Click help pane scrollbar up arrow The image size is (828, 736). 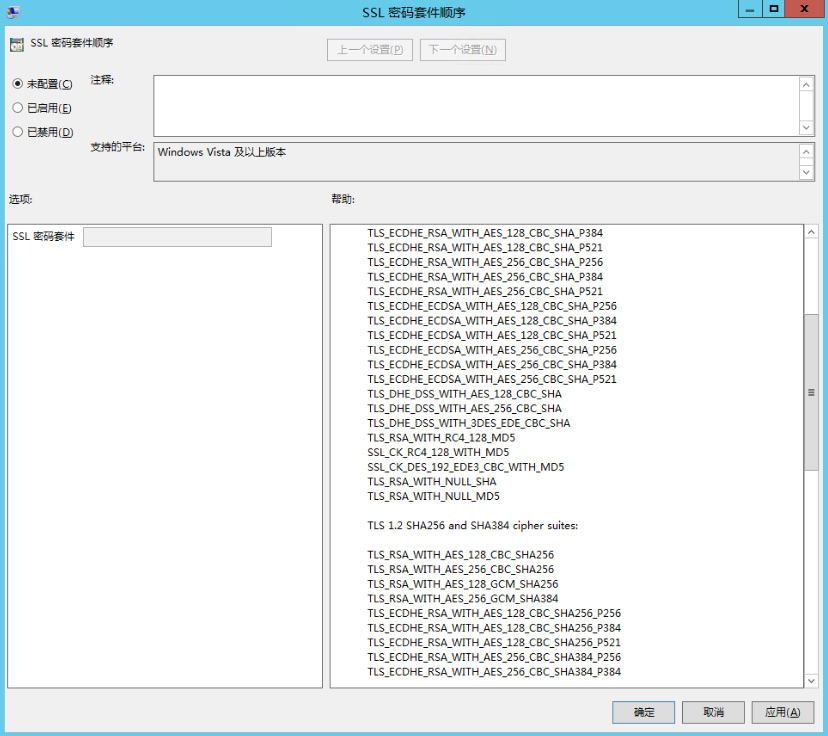[x=811, y=233]
